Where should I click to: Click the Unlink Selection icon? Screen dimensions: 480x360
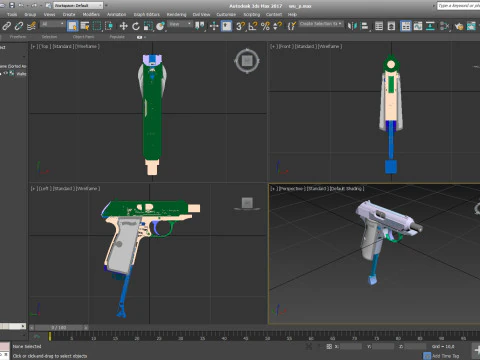click(19, 26)
